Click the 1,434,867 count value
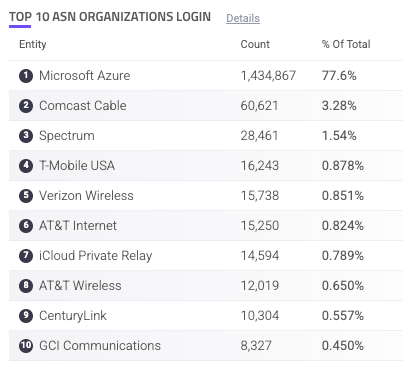The image size is (413, 369). 268,76
